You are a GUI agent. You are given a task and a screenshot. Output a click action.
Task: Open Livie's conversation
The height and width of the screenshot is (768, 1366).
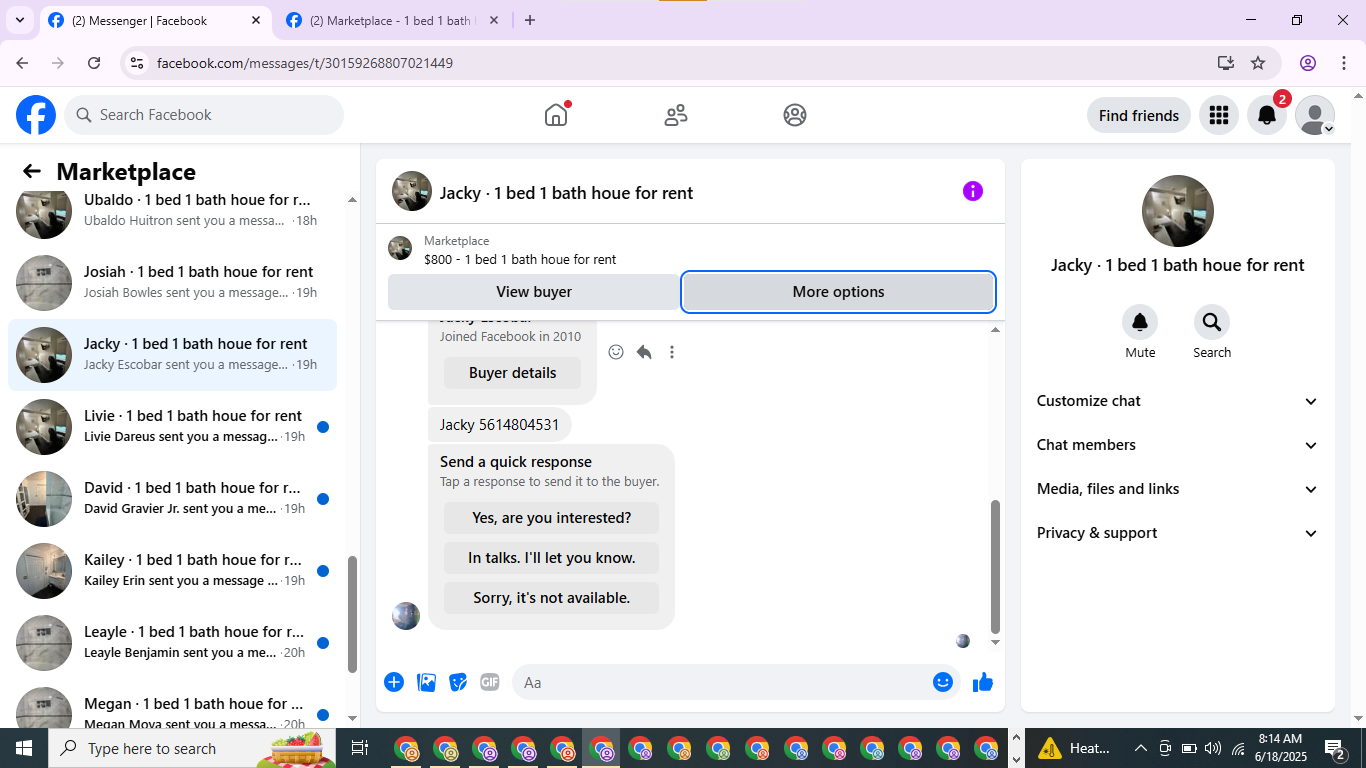pyautogui.click(x=172, y=427)
